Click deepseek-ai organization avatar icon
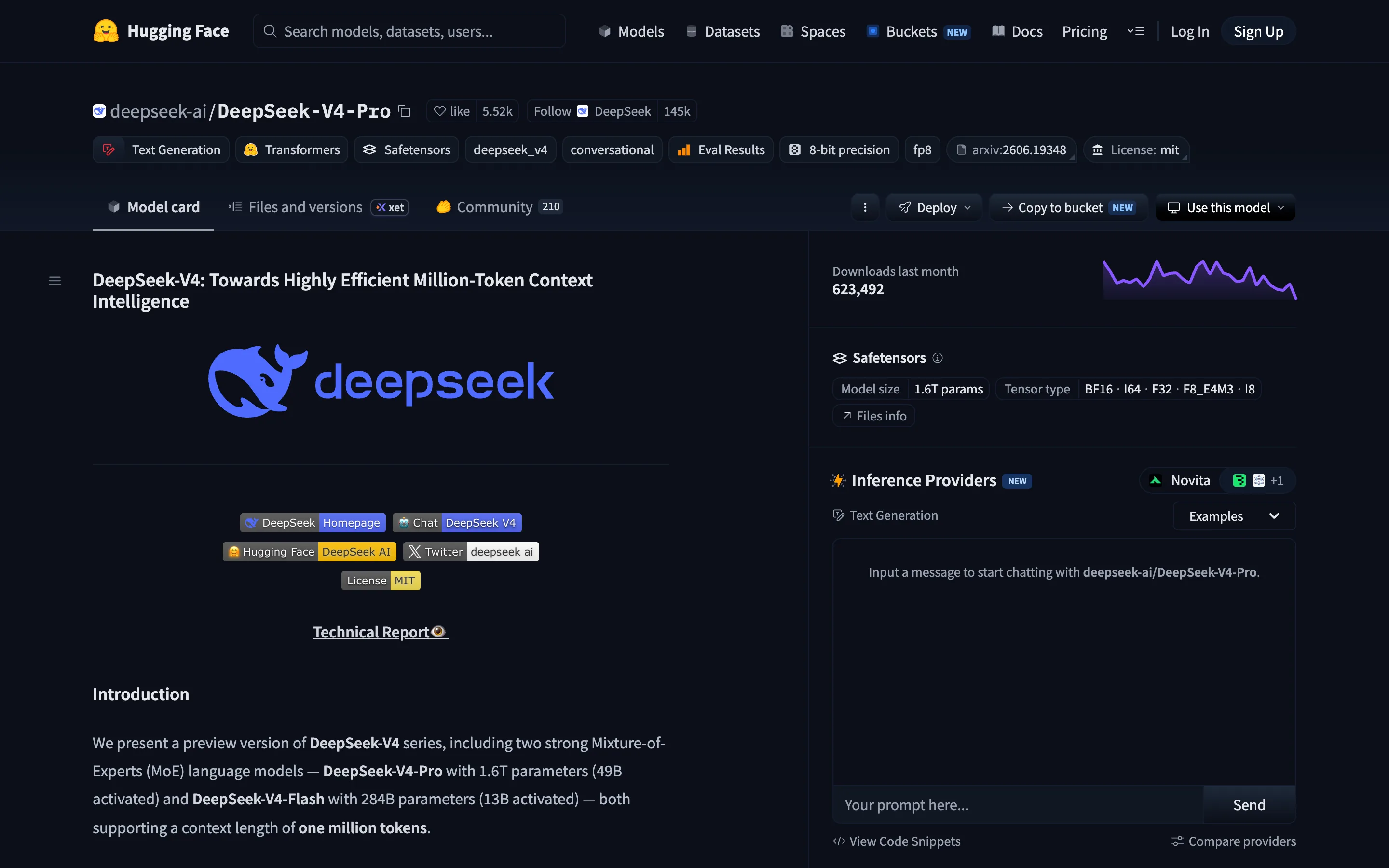Viewport: 1389px width, 868px height. [x=99, y=111]
